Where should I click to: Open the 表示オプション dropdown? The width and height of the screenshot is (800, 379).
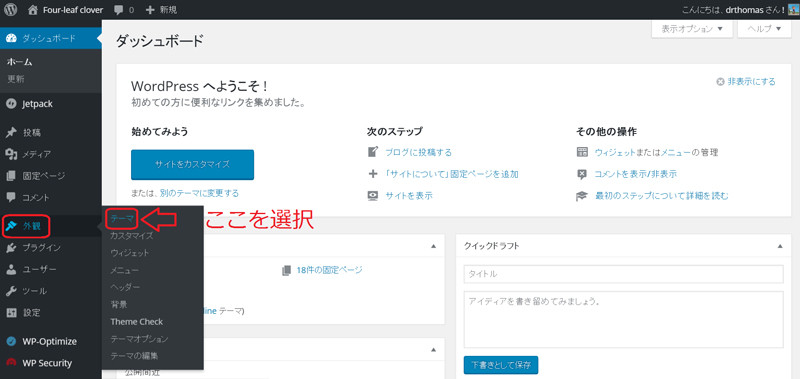pyautogui.click(x=692, y=29)
